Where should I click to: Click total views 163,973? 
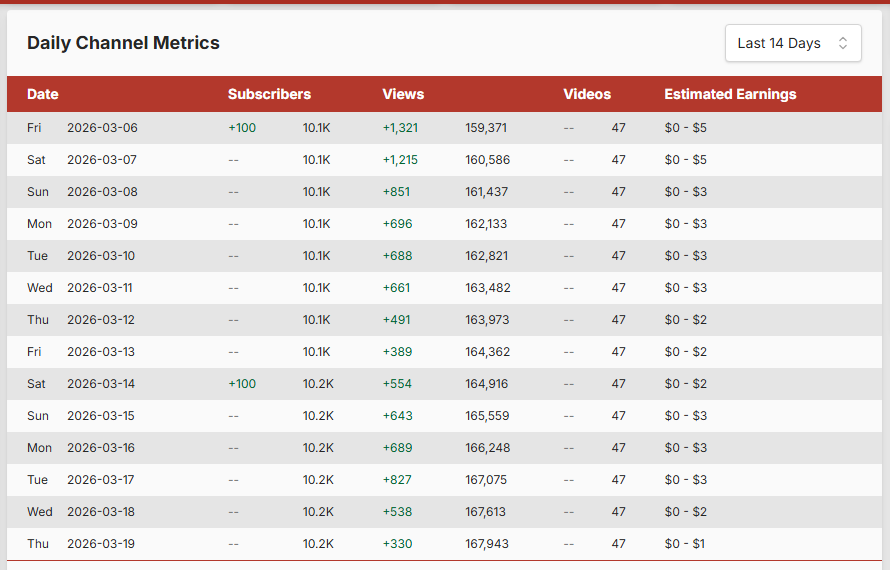pos(487,320)
